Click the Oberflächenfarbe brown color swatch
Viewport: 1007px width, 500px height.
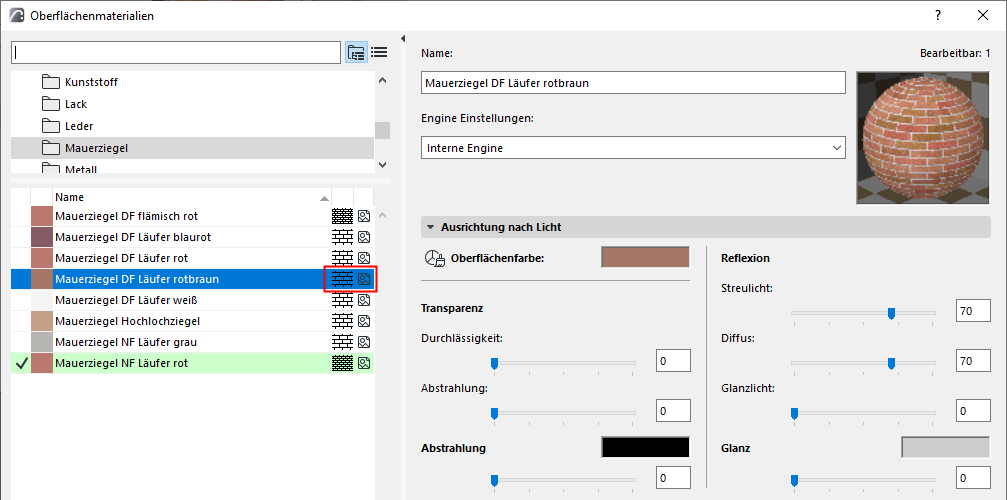point(645,257)
